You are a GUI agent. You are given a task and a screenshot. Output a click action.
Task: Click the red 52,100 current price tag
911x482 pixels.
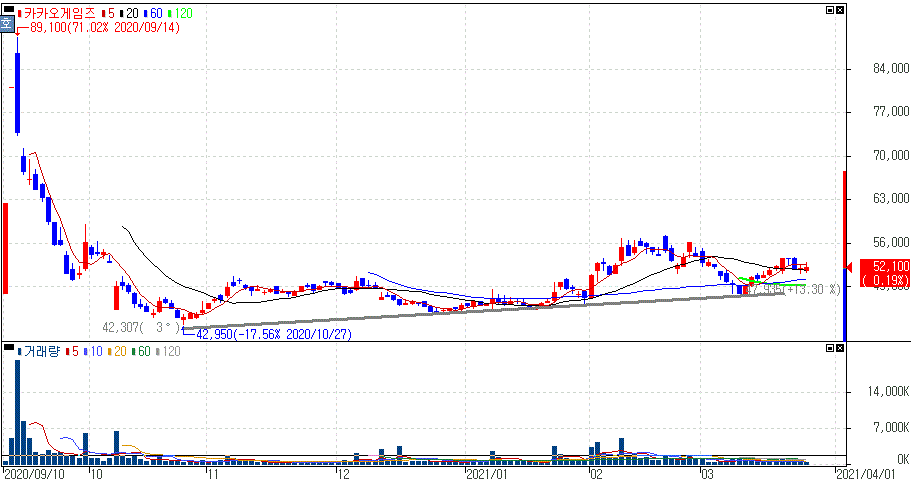pyautogui.click(x=885, y=273)
